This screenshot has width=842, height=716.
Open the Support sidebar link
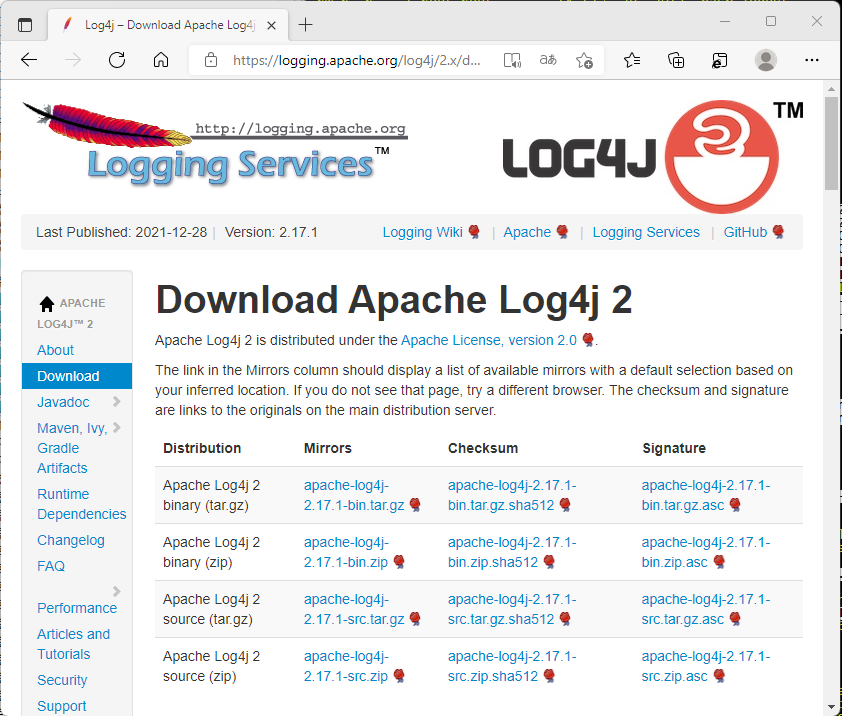[x=62, y=706]
